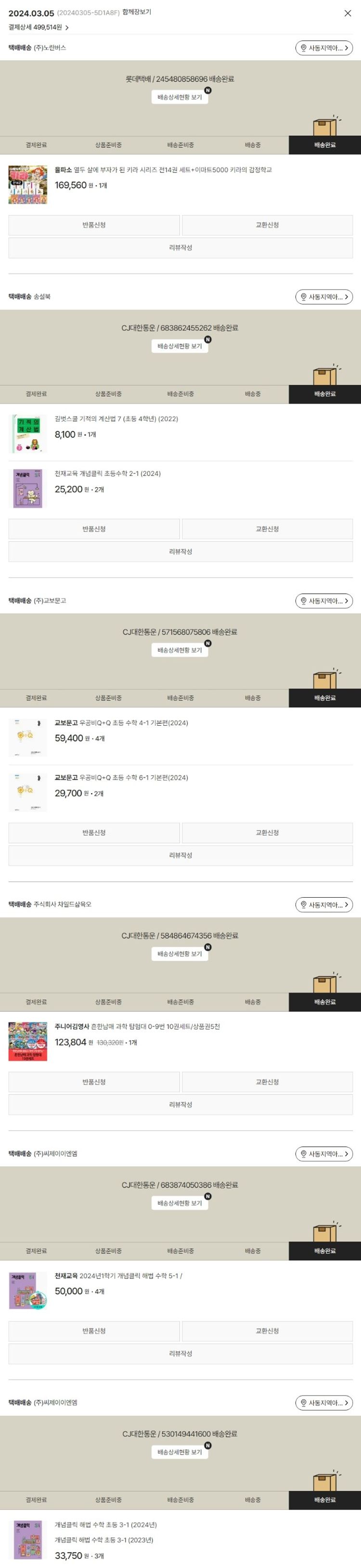
Task: Close the order detail with the X icon
Action: (348, 13)
